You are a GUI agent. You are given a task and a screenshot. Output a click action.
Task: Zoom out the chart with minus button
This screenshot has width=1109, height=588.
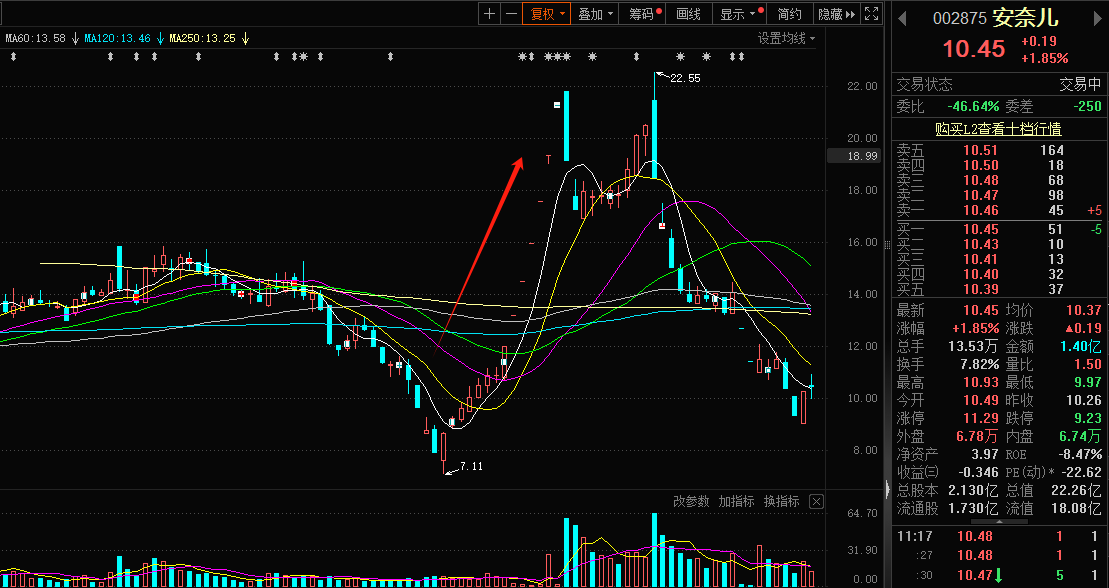click(x=511, y=13)
